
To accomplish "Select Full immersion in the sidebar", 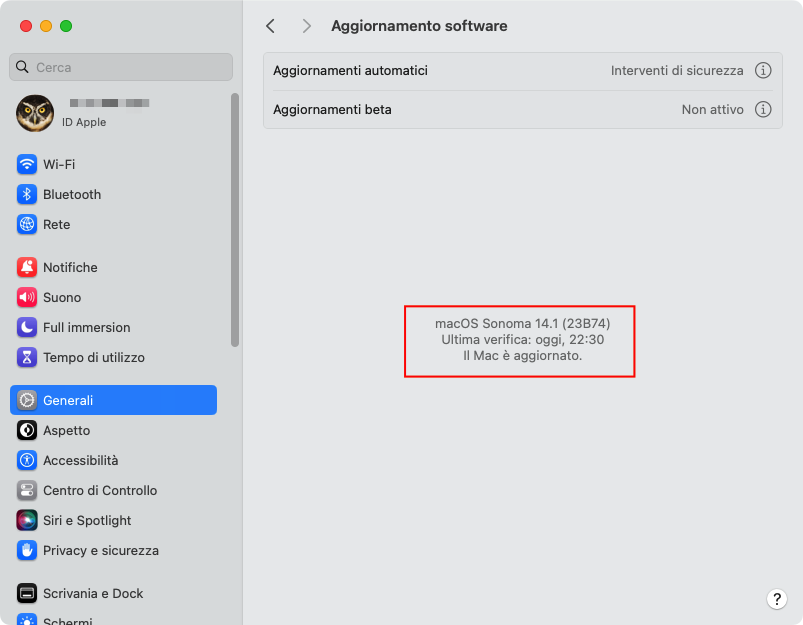I will point(114,327).
